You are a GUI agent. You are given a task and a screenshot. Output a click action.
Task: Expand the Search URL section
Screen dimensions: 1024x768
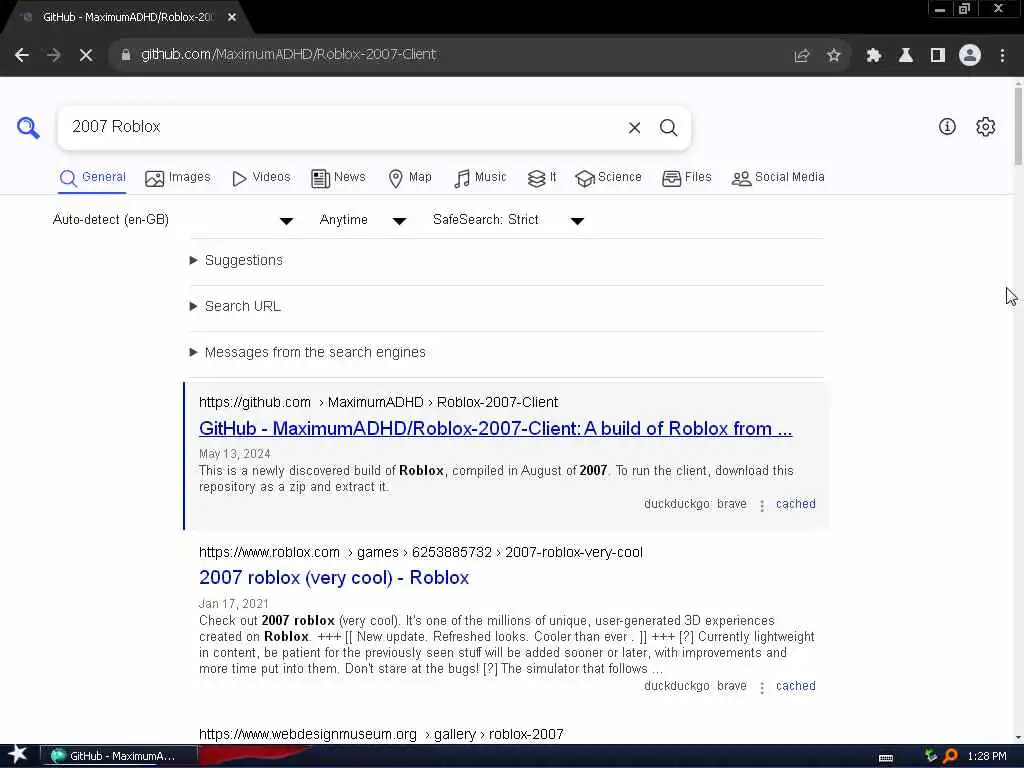click(x=235, y=306)
